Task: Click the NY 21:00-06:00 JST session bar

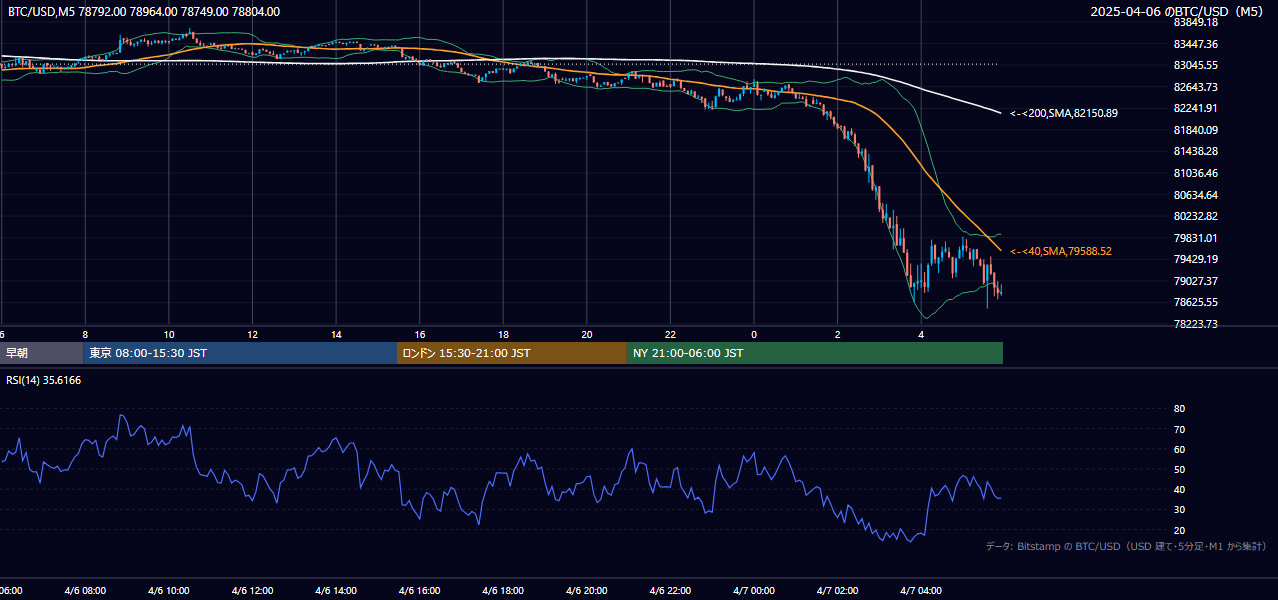Action: pyautogui.click(x=815, y=353)
